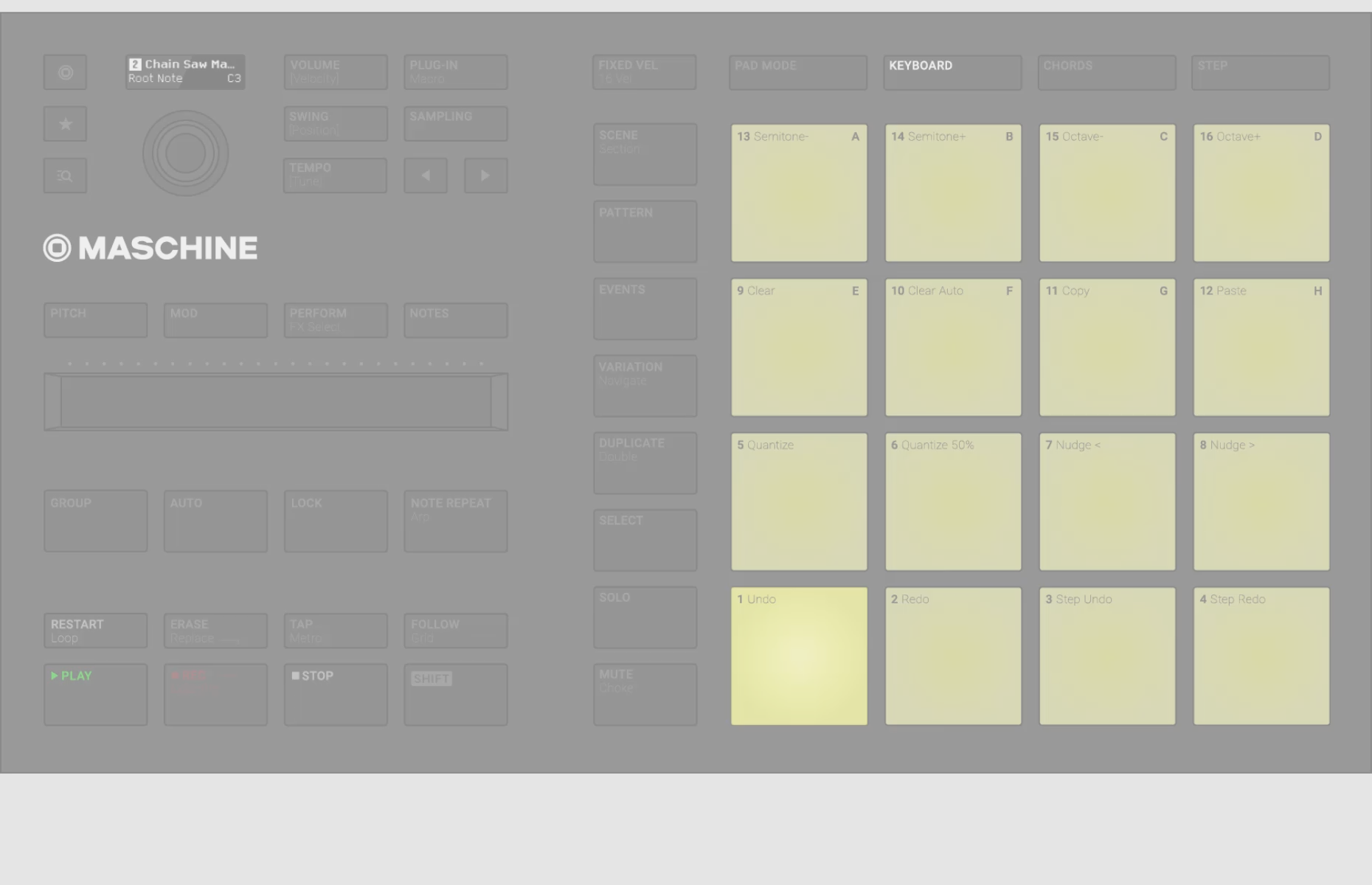Switch to PAD MODE
Screen dimensions: 1372x885
[798, 72]
